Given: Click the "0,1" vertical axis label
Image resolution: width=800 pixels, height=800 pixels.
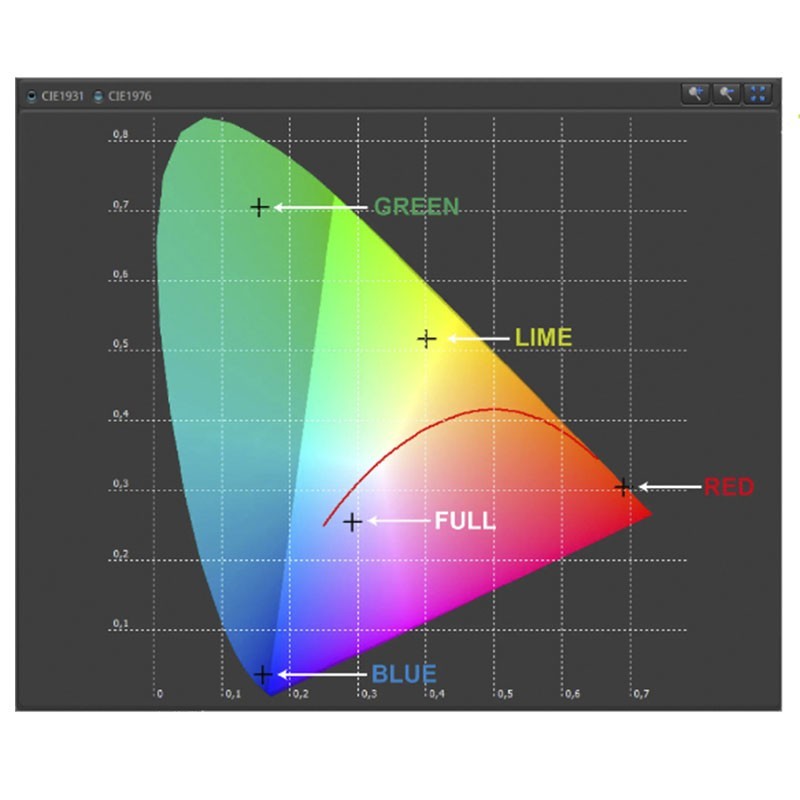Looking at the screenshot, I should coord(120,623).
